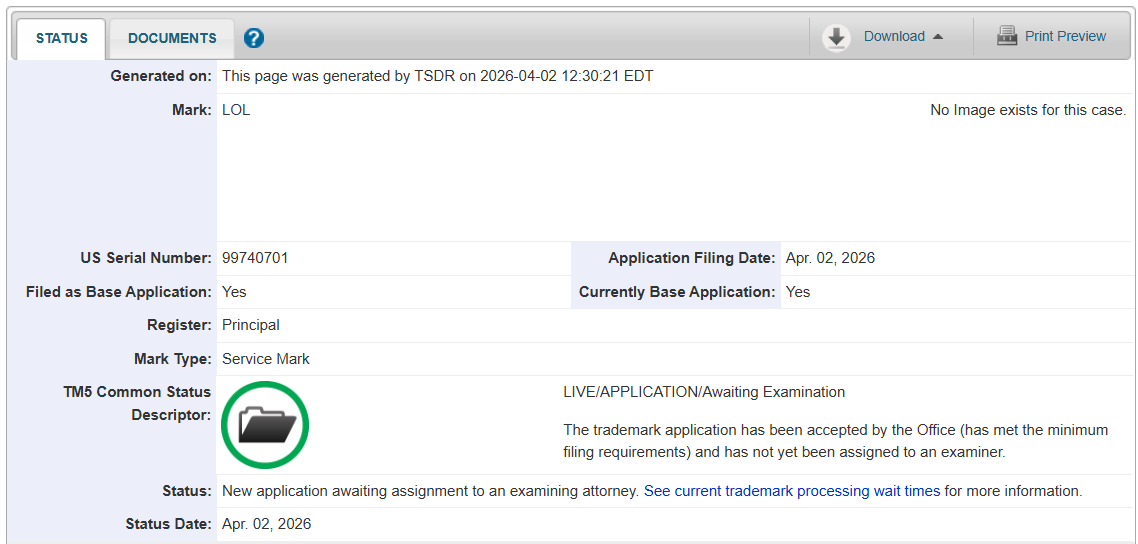The width and height of the screenshot is (1138, 544).
Task: Click the 'Generated on:' label
Action: (161, 76)
